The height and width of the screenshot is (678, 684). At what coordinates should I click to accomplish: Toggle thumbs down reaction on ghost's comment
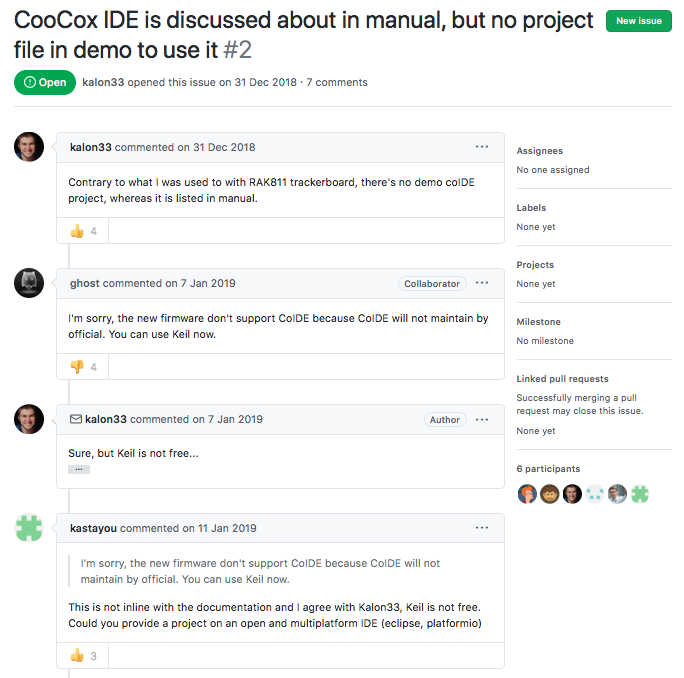click(83, 367)
